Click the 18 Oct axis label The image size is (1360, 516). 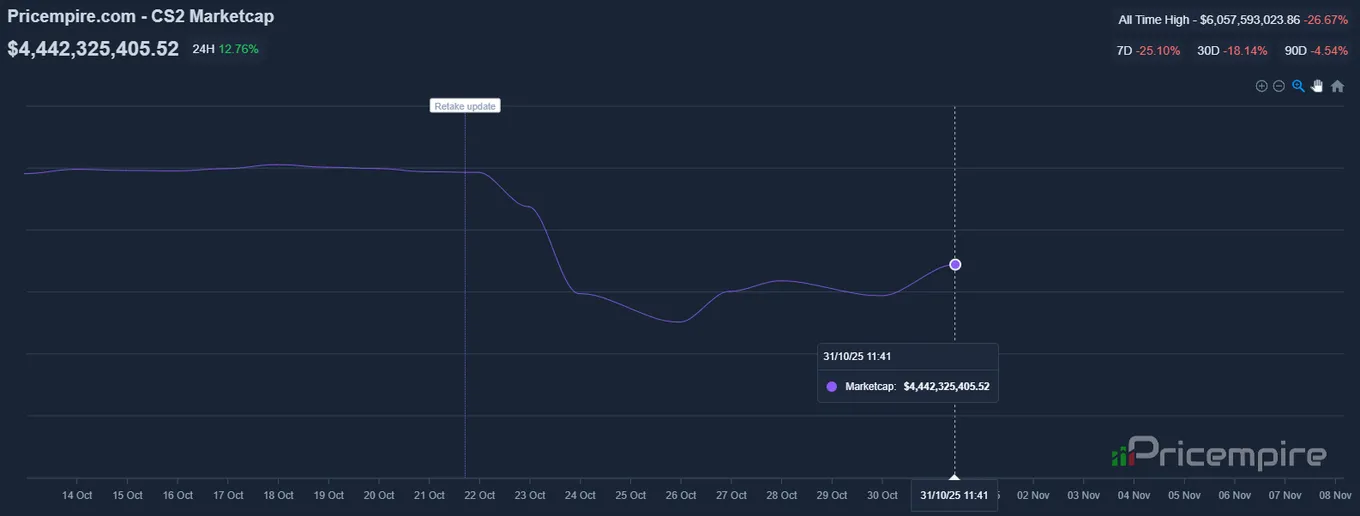278,495
